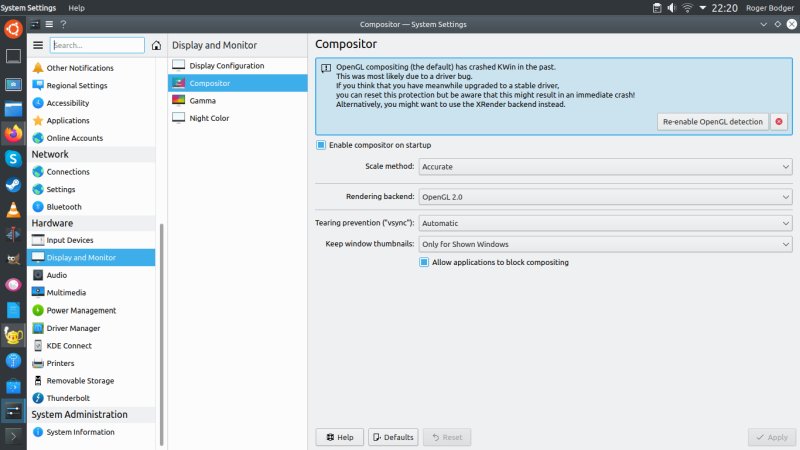800x450 pixels.
Task: Click the titlebar hamburger menu icon
Action: click(x=49, y=24)
